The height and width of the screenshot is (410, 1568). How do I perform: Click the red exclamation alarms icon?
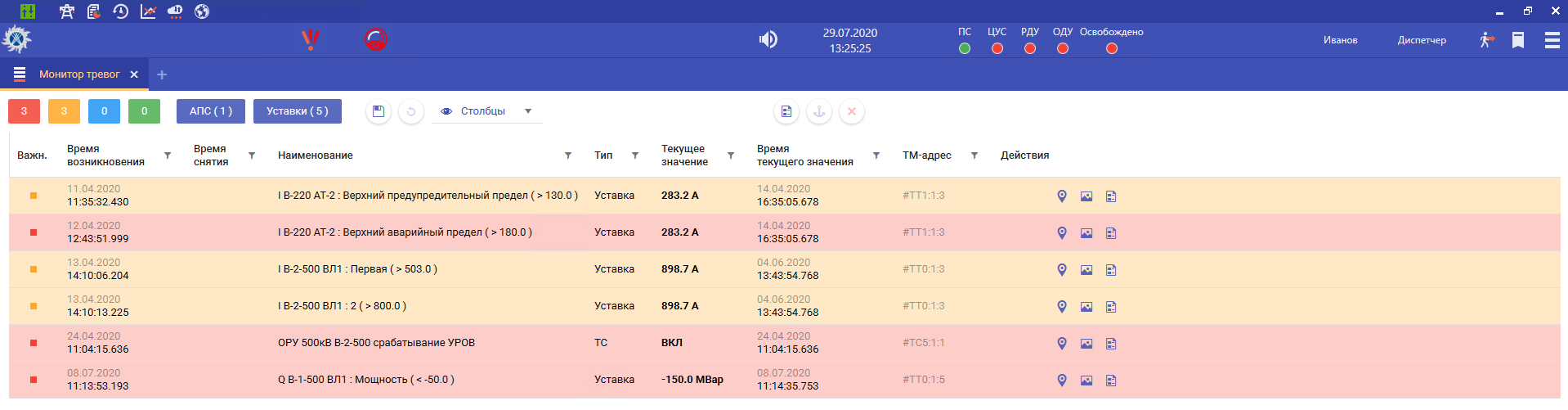point(311,39)
